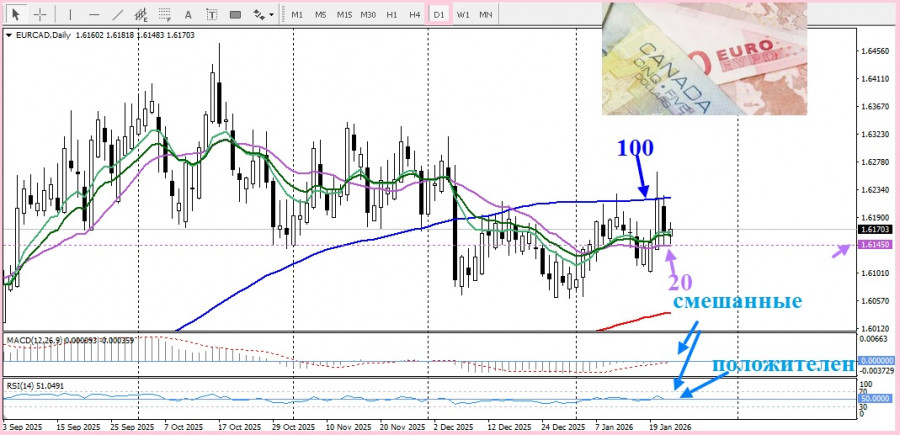Switch chart to H4 timeframe

[415, 15]
